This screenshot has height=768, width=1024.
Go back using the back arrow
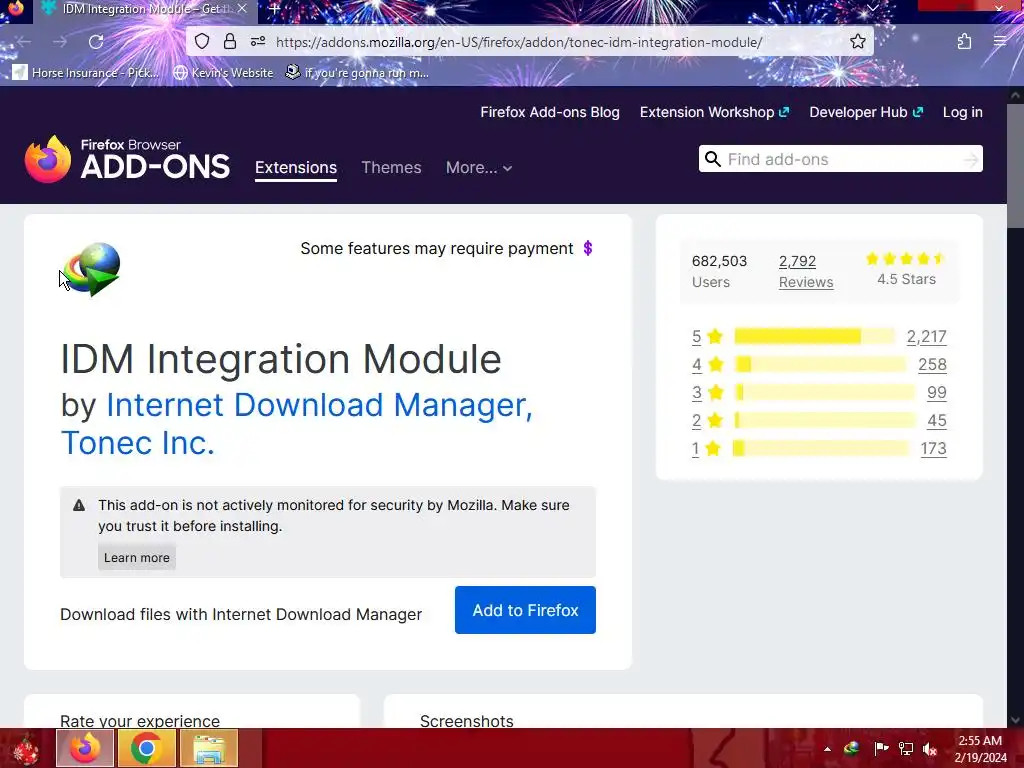click(x=24, y=42)
